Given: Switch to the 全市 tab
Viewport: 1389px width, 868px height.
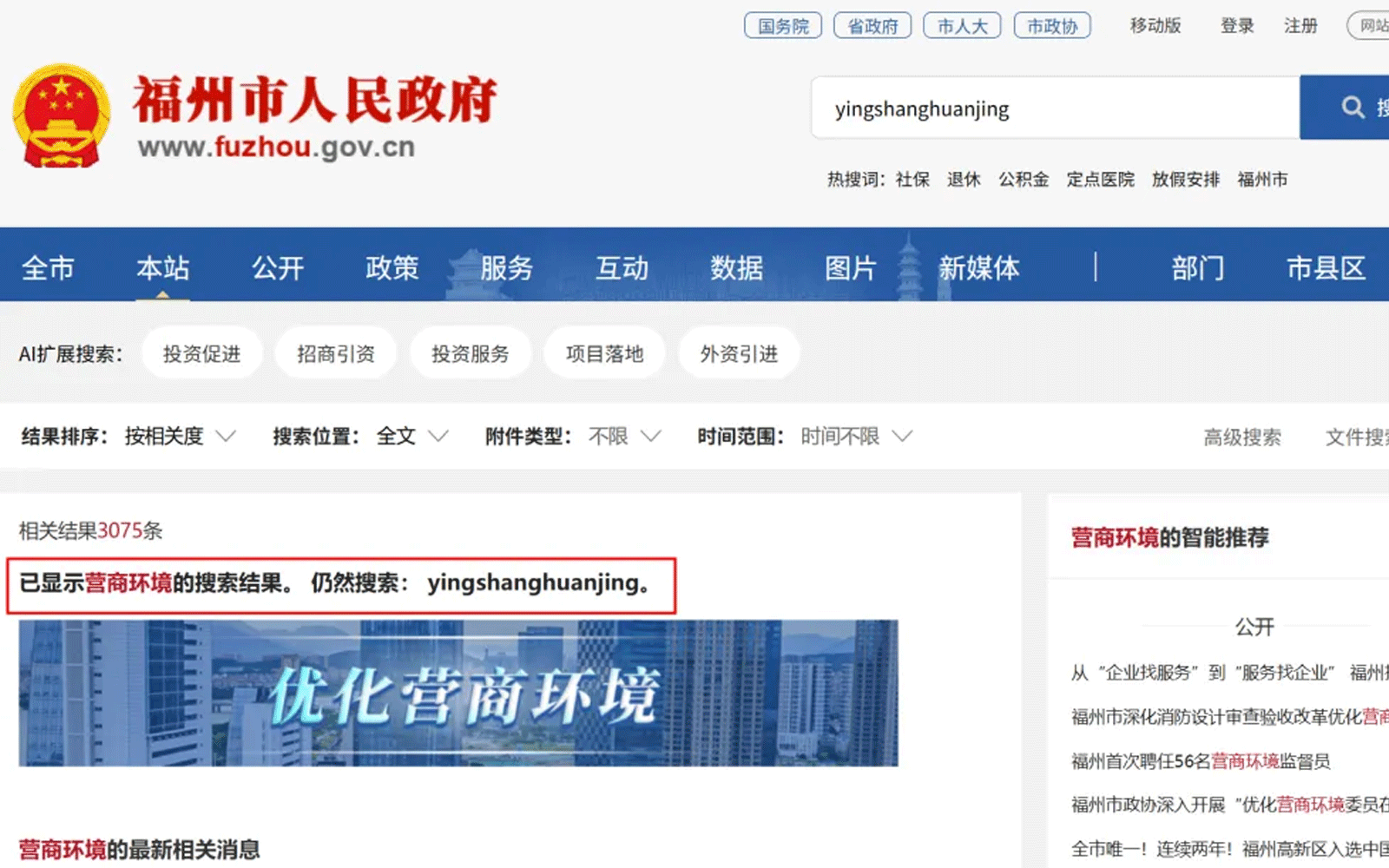Looking at the screenshot, I should point(48,267).
